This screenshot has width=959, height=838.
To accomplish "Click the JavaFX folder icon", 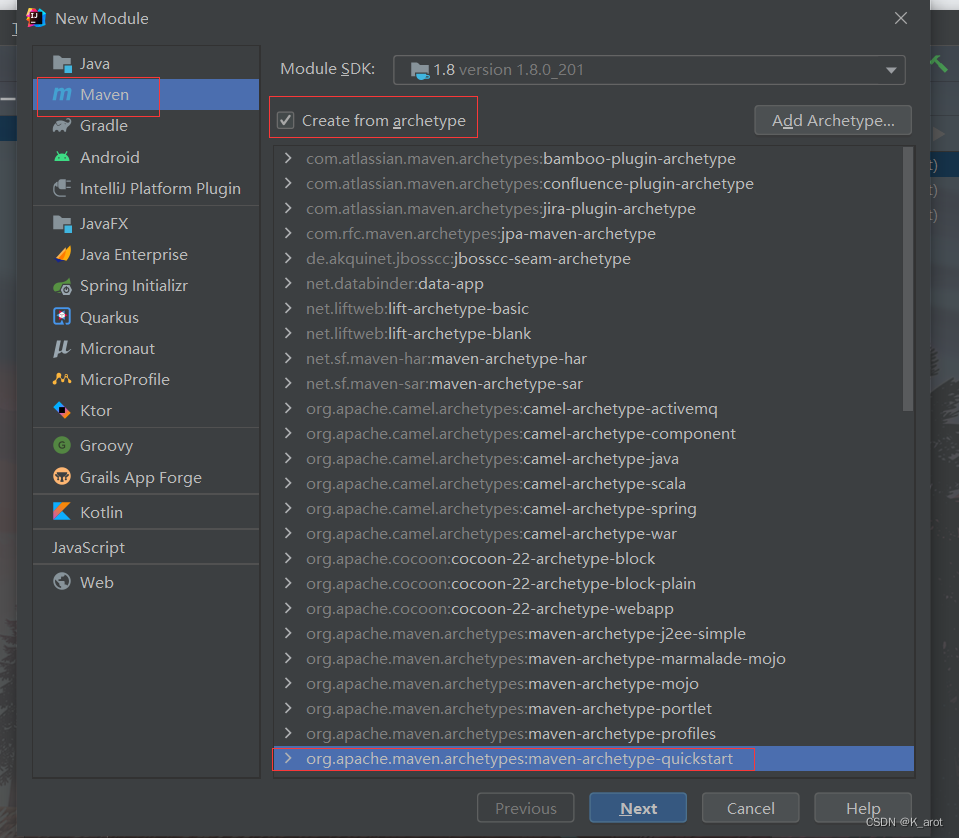I will [x=62, y=224].
